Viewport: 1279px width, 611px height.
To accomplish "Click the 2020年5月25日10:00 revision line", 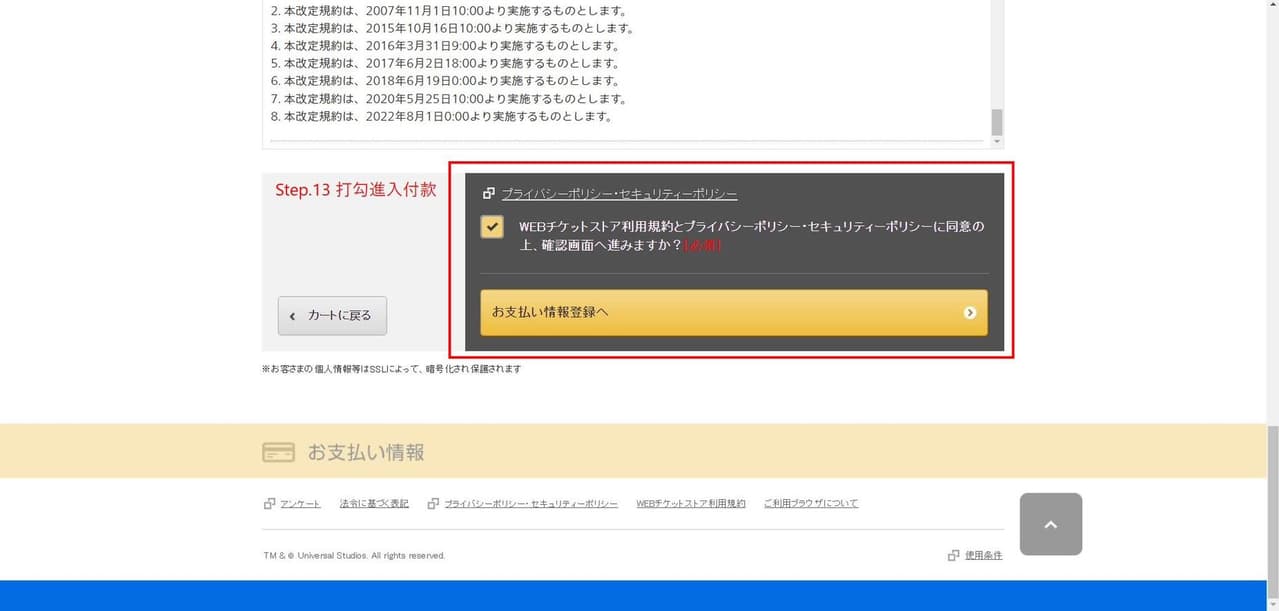I will [x=449, y=98].
